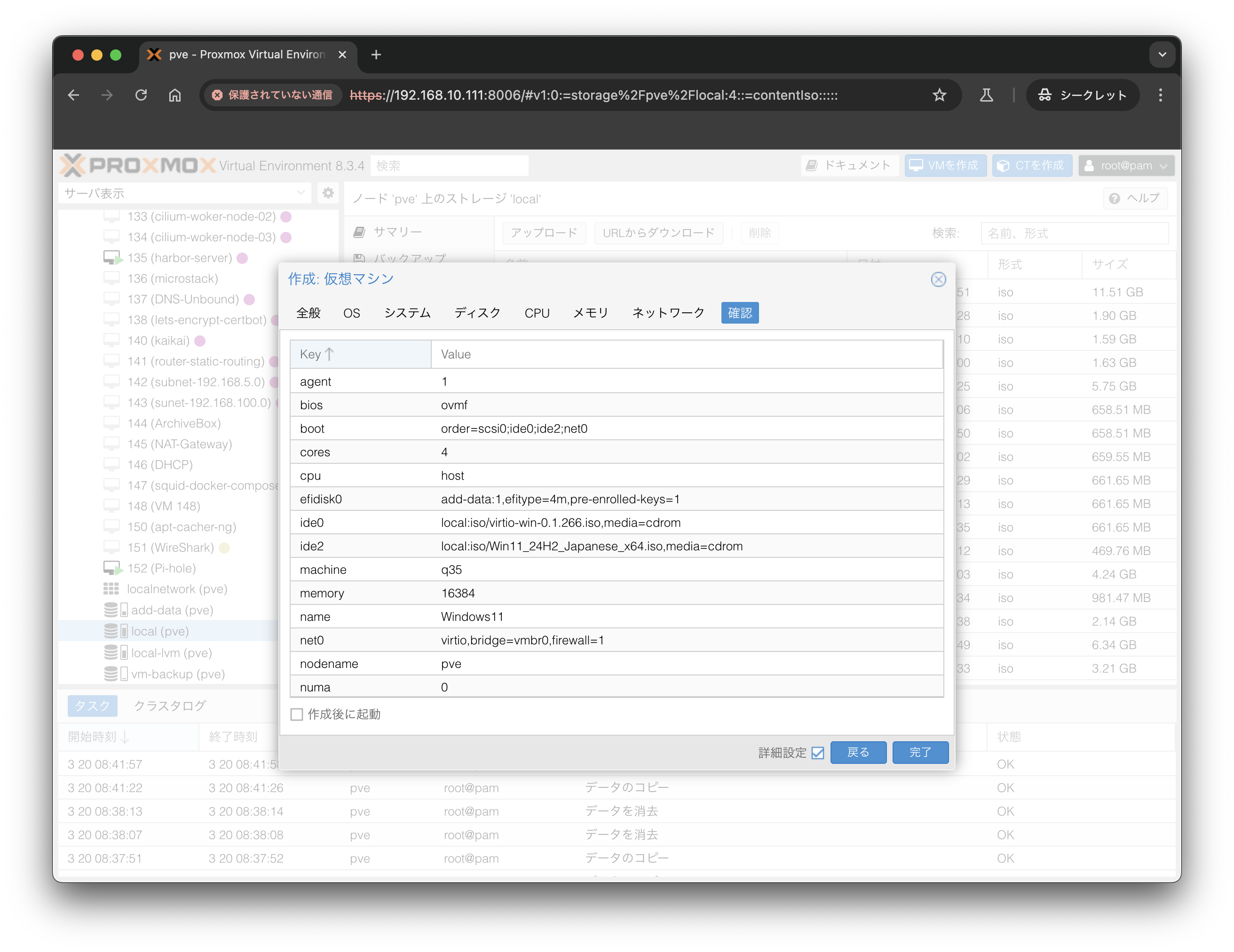This screenshot has width=1234, height=952.
Task: Open Chrome three-dot menu
Action: [1161, 95]
